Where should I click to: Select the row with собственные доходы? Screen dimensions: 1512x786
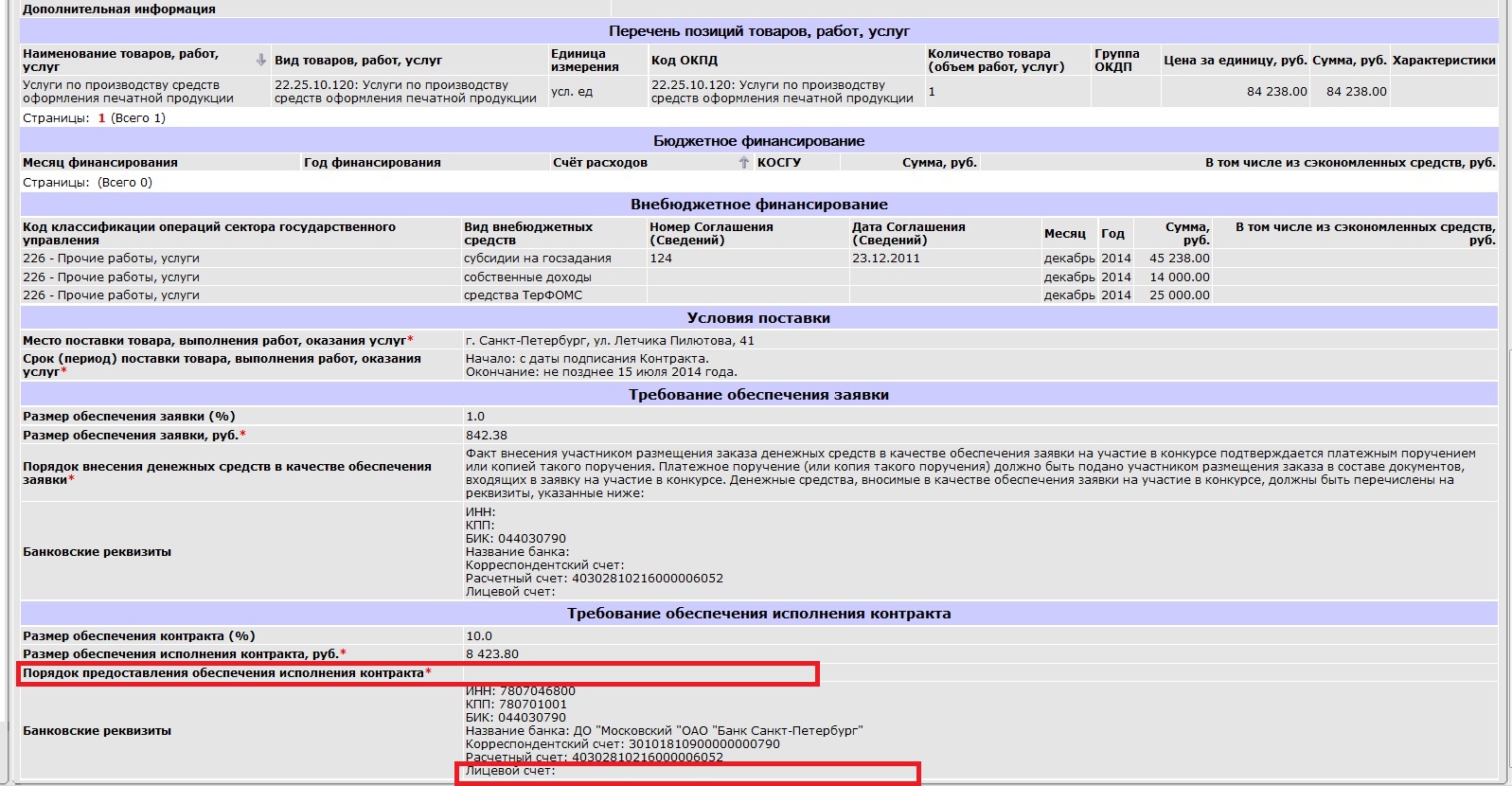coord(758,277)
